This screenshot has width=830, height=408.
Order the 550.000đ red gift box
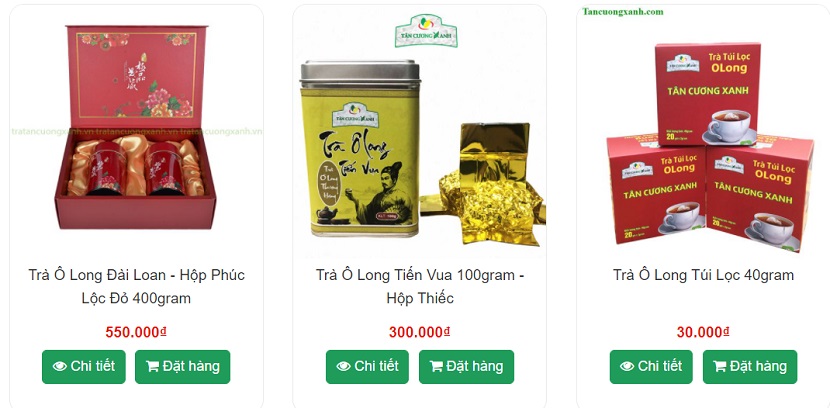pos(183,367)
